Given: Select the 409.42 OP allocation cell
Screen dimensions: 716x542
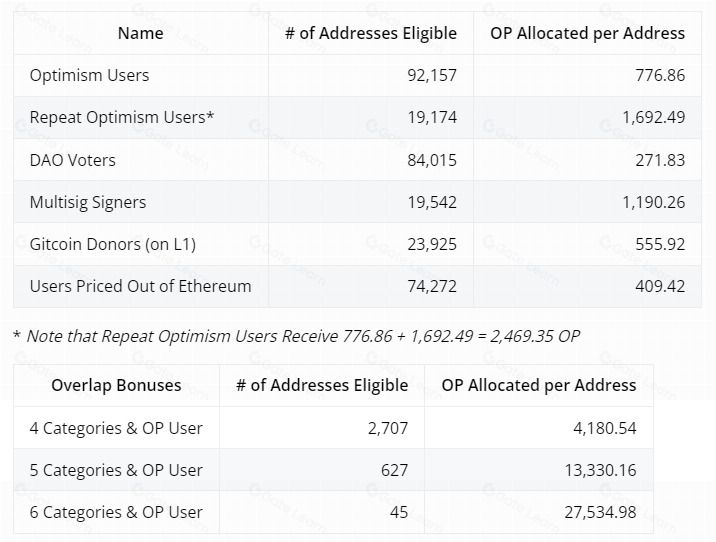Looking at the screenshot, I should [x=660, y=286].
